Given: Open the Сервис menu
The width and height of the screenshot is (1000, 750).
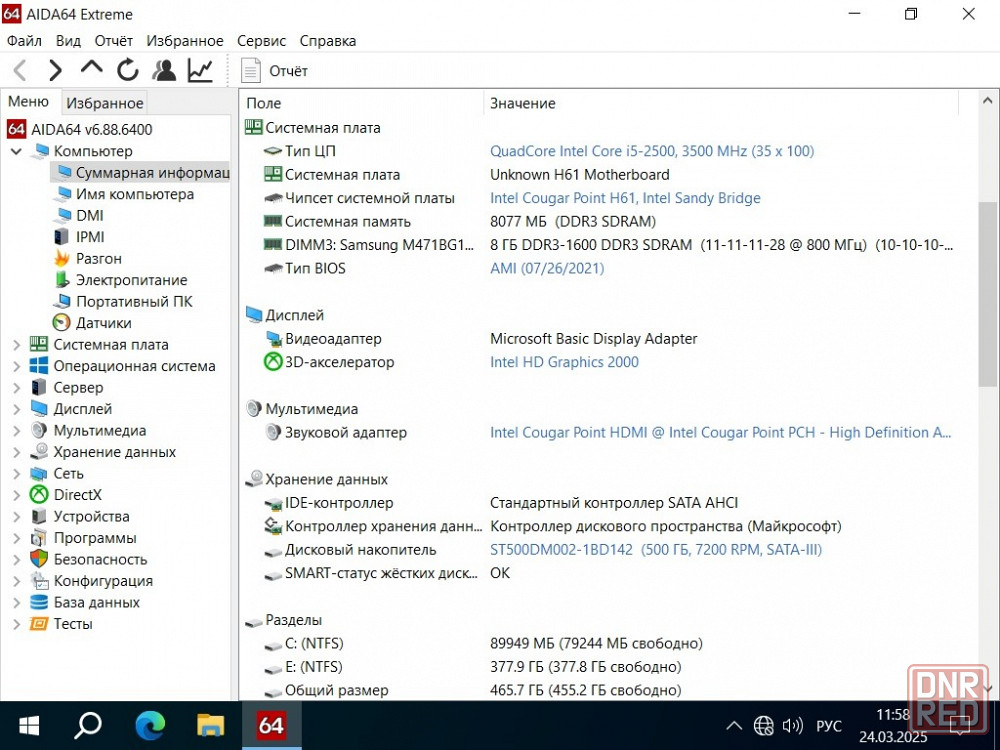Looking at the screenshot, I should [261, 41].
